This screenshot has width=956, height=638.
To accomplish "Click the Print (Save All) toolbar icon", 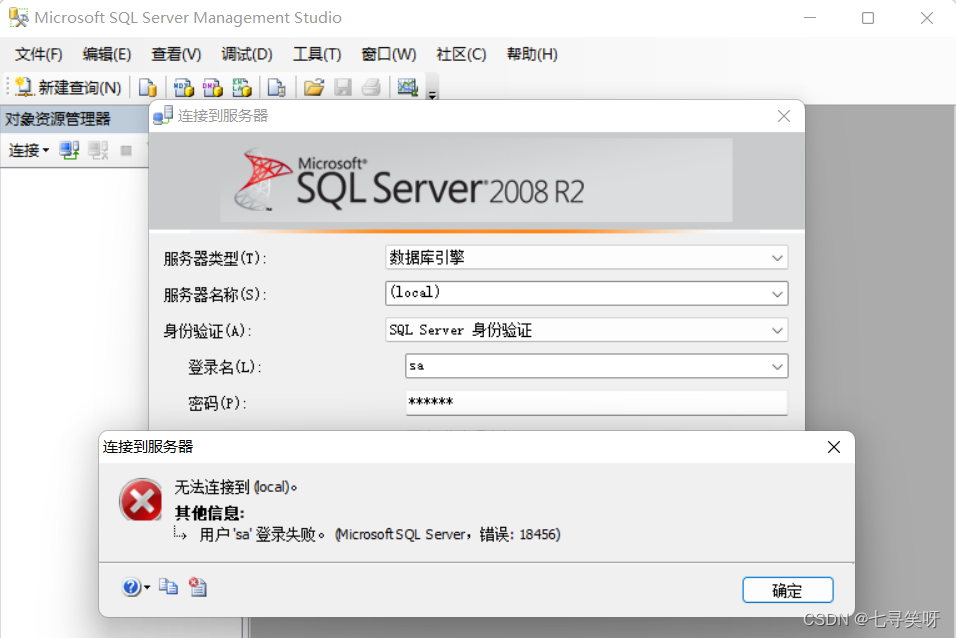I will (371, 87).
